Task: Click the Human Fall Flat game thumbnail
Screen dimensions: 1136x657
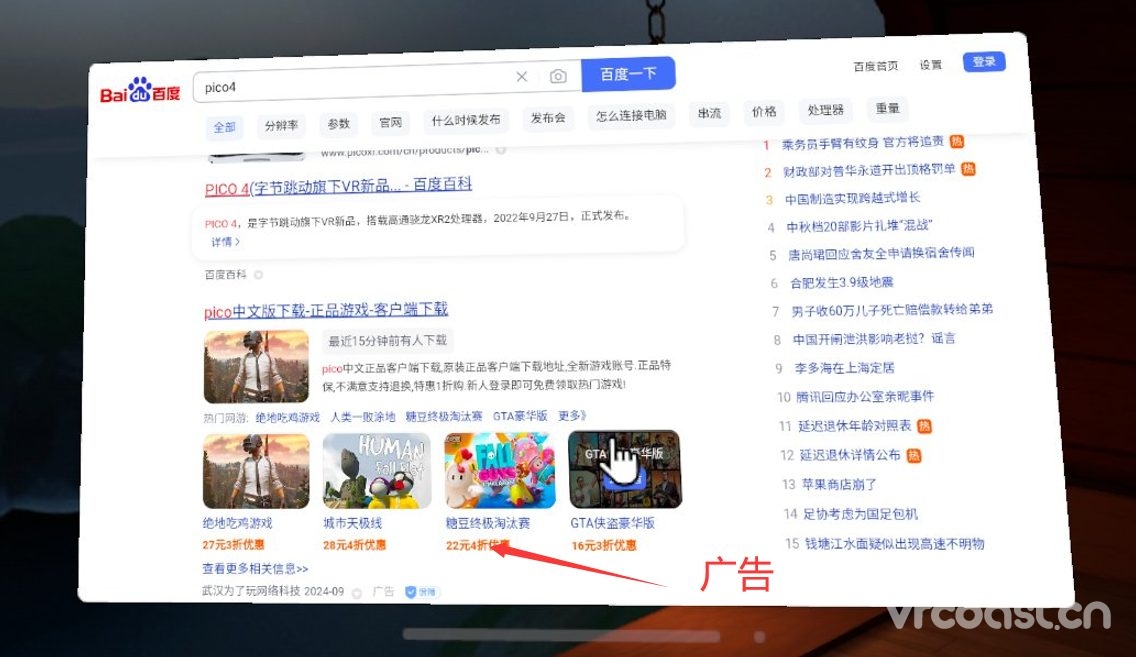Action: coord(377,471)
